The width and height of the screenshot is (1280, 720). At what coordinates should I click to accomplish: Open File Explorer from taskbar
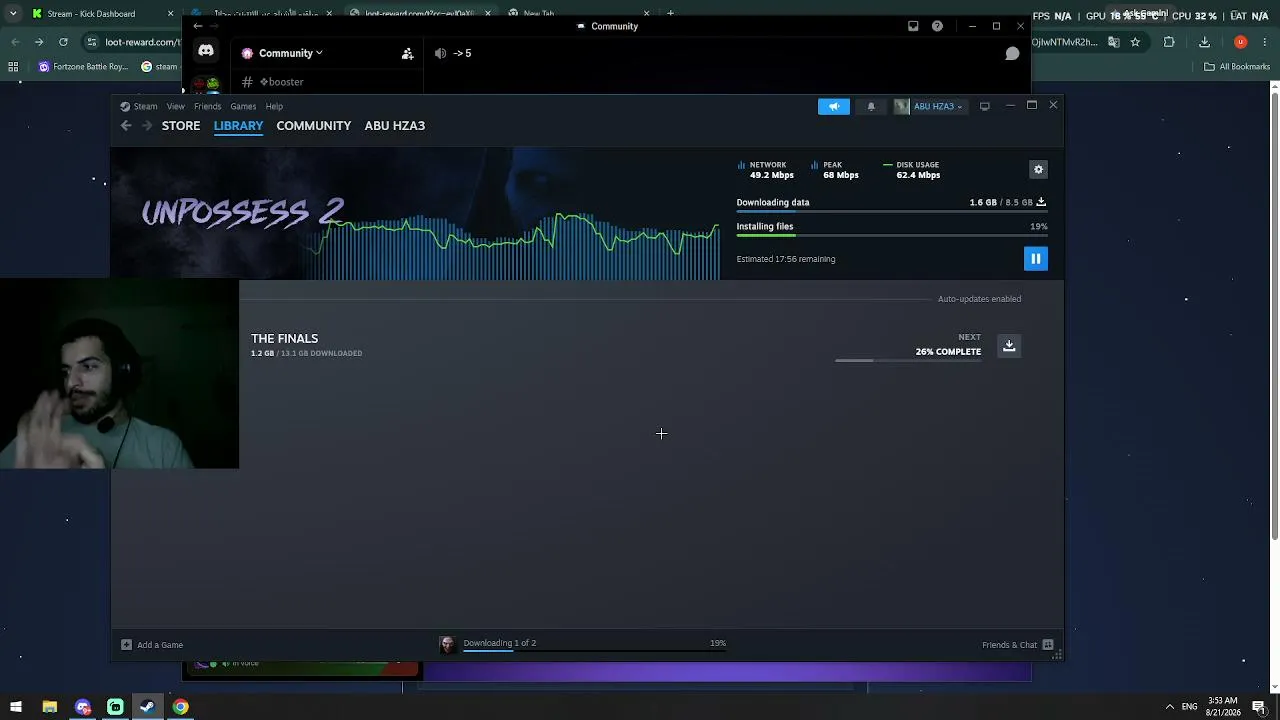(x=49, y=707)
